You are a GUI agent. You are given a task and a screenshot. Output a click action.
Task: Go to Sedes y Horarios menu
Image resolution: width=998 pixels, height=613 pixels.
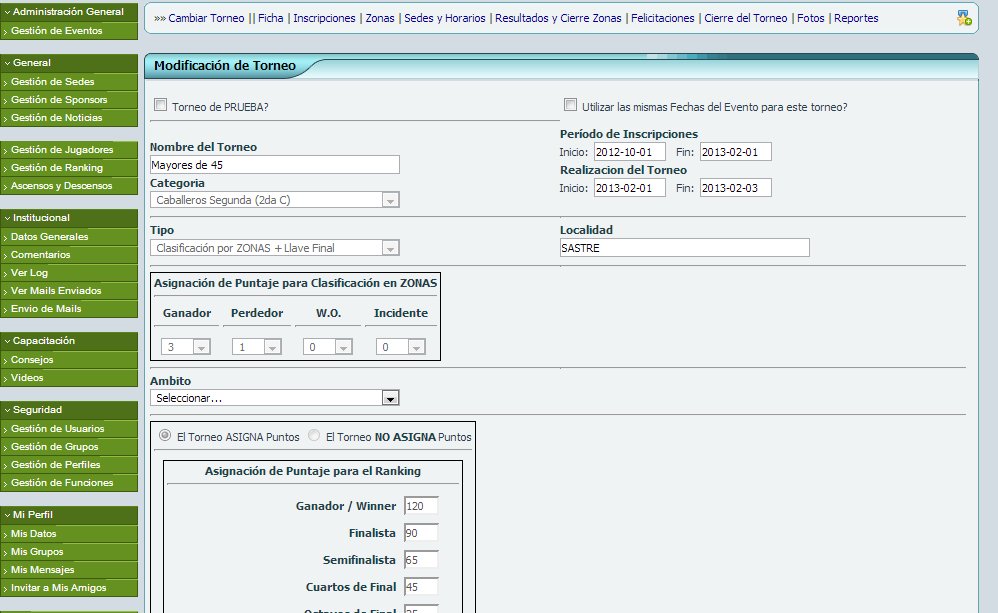(x=444, y=18)
